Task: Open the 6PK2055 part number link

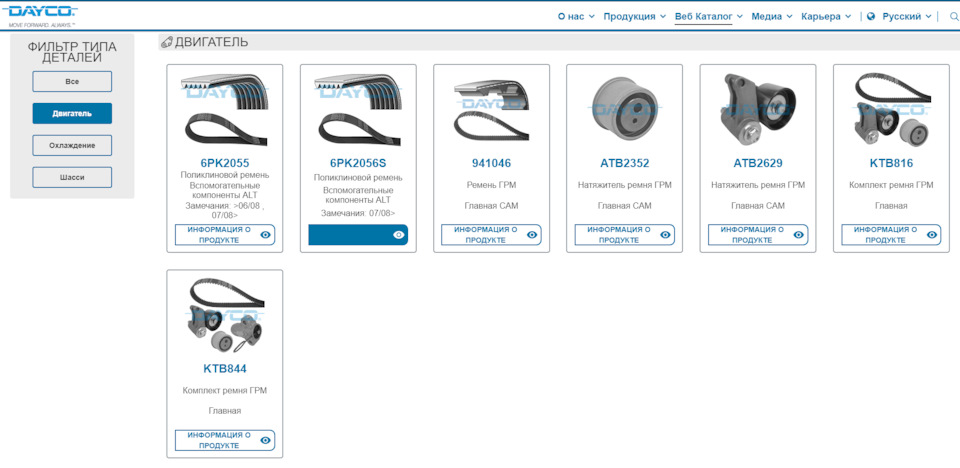Action: [225, 163]
